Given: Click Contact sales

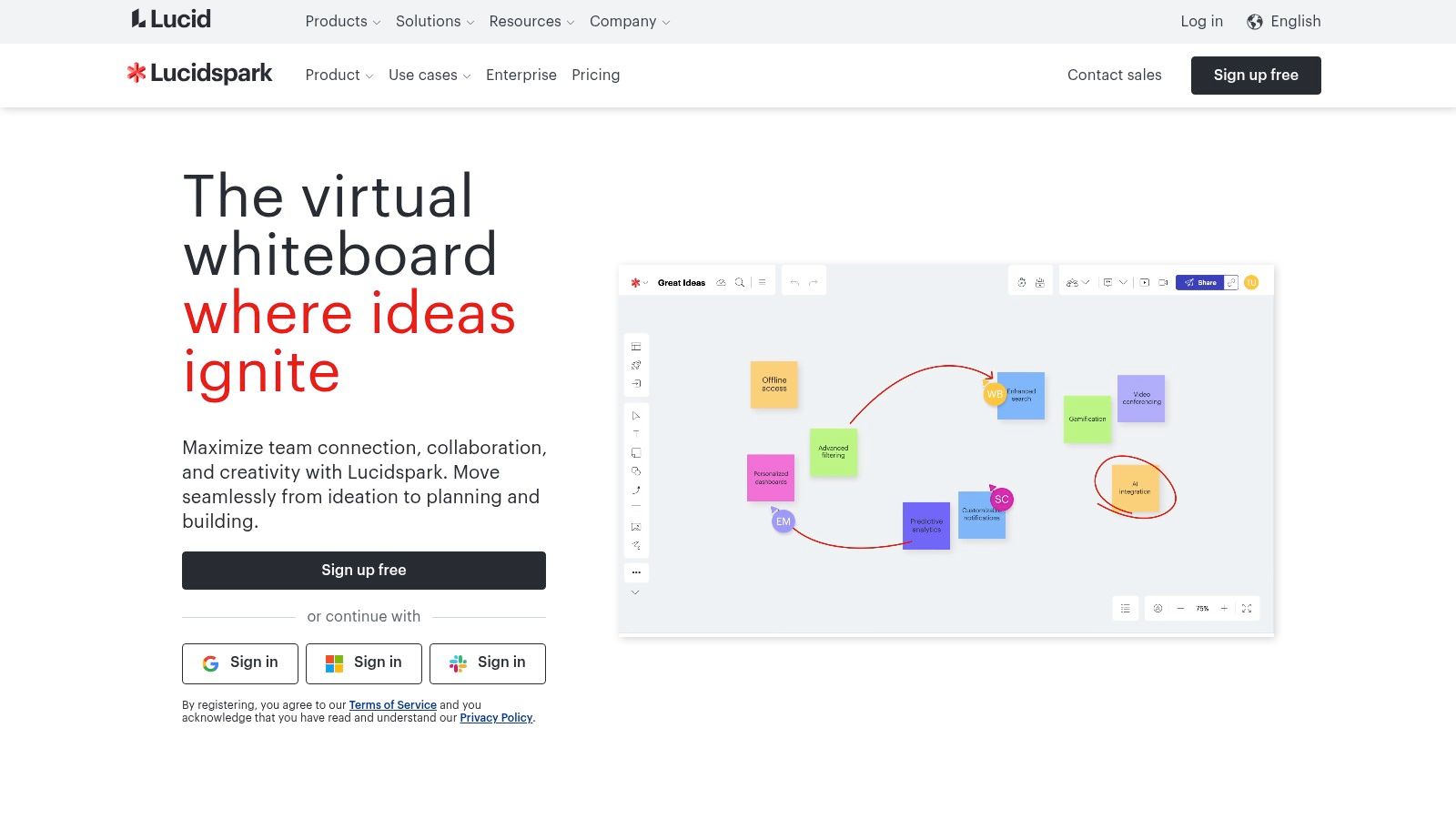Looking at the screenshot, I should click(1115, 76).
